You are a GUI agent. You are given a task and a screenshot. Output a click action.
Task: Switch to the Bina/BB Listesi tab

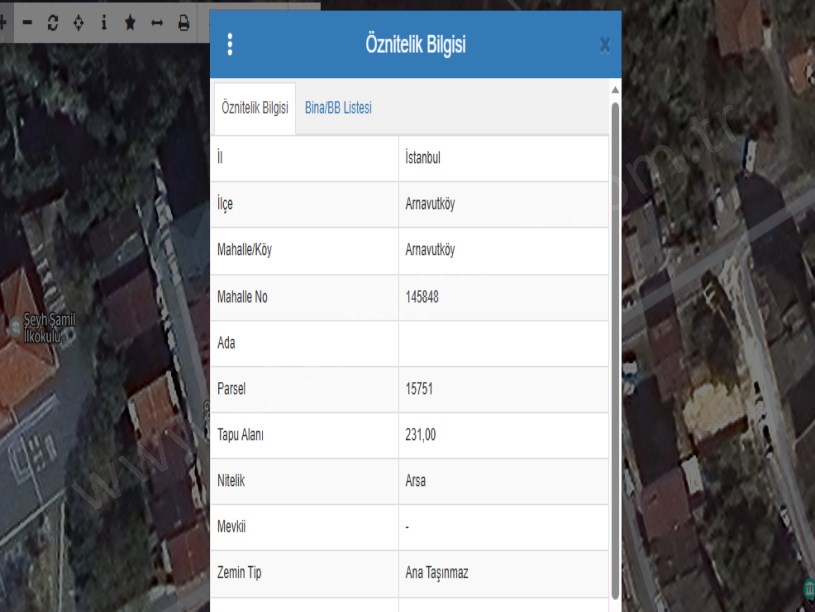click(x=338, y=108)
